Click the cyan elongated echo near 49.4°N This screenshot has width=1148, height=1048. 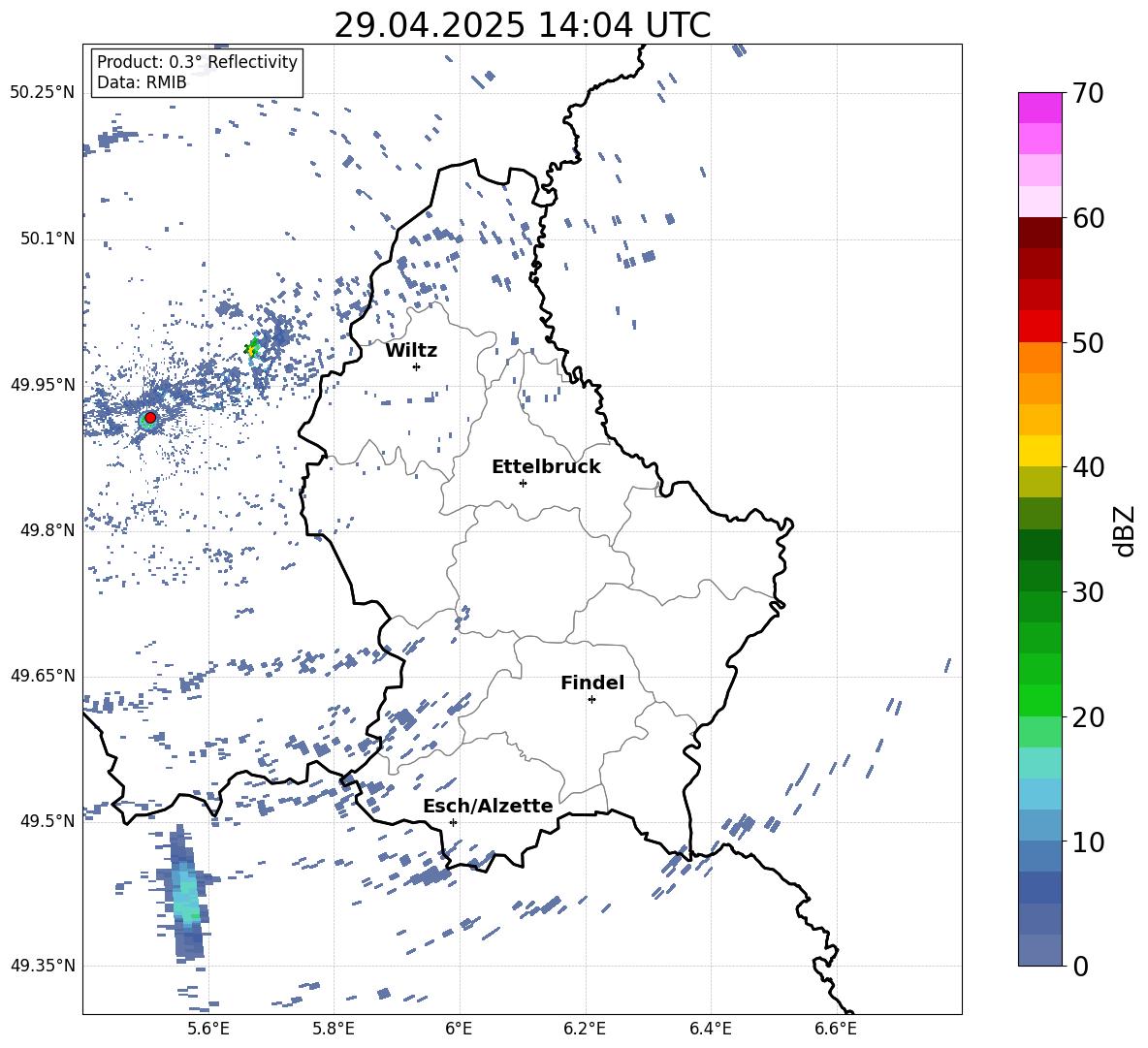click(187, 894)
